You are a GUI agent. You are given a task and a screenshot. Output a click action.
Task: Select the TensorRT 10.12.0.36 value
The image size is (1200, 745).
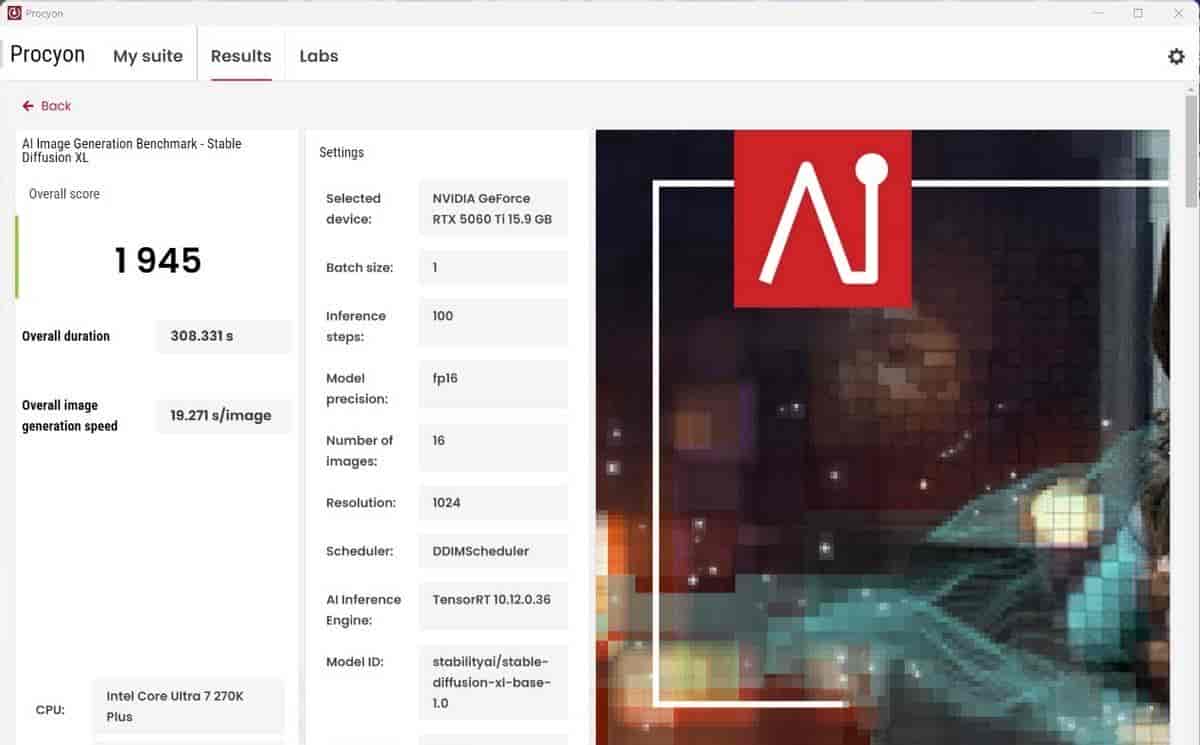493,606
